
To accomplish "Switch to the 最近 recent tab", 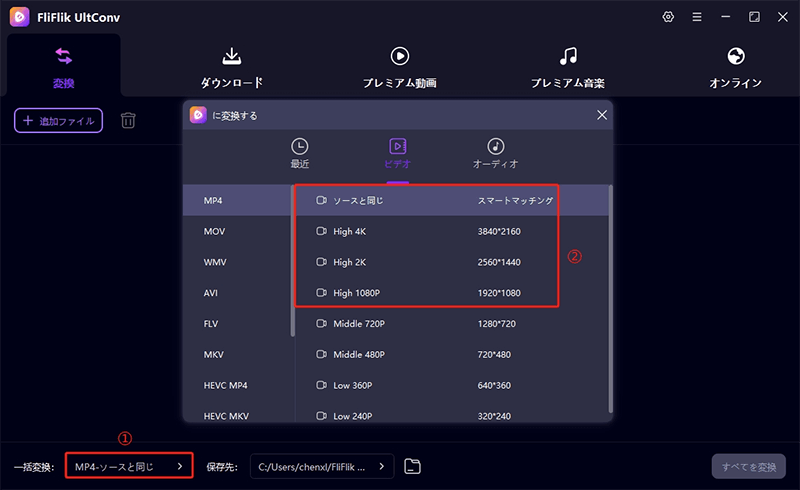I will [x=300, y=153].
